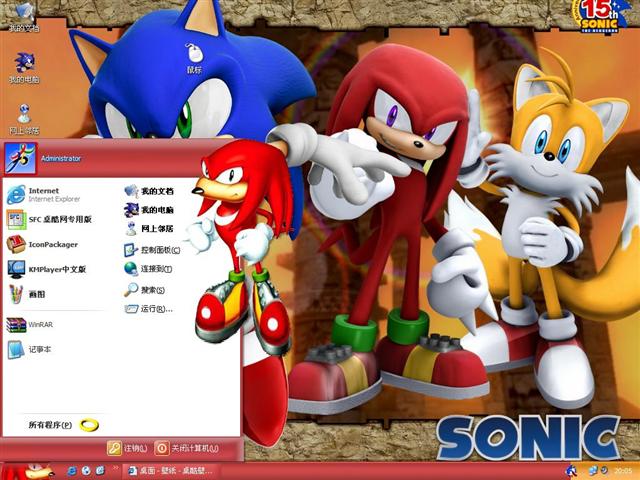The height and width of the screenshot is (480, 640).
Task: Open the 我的文档 desktop icon
Action: pyautogui.click(x=24, y=17)
